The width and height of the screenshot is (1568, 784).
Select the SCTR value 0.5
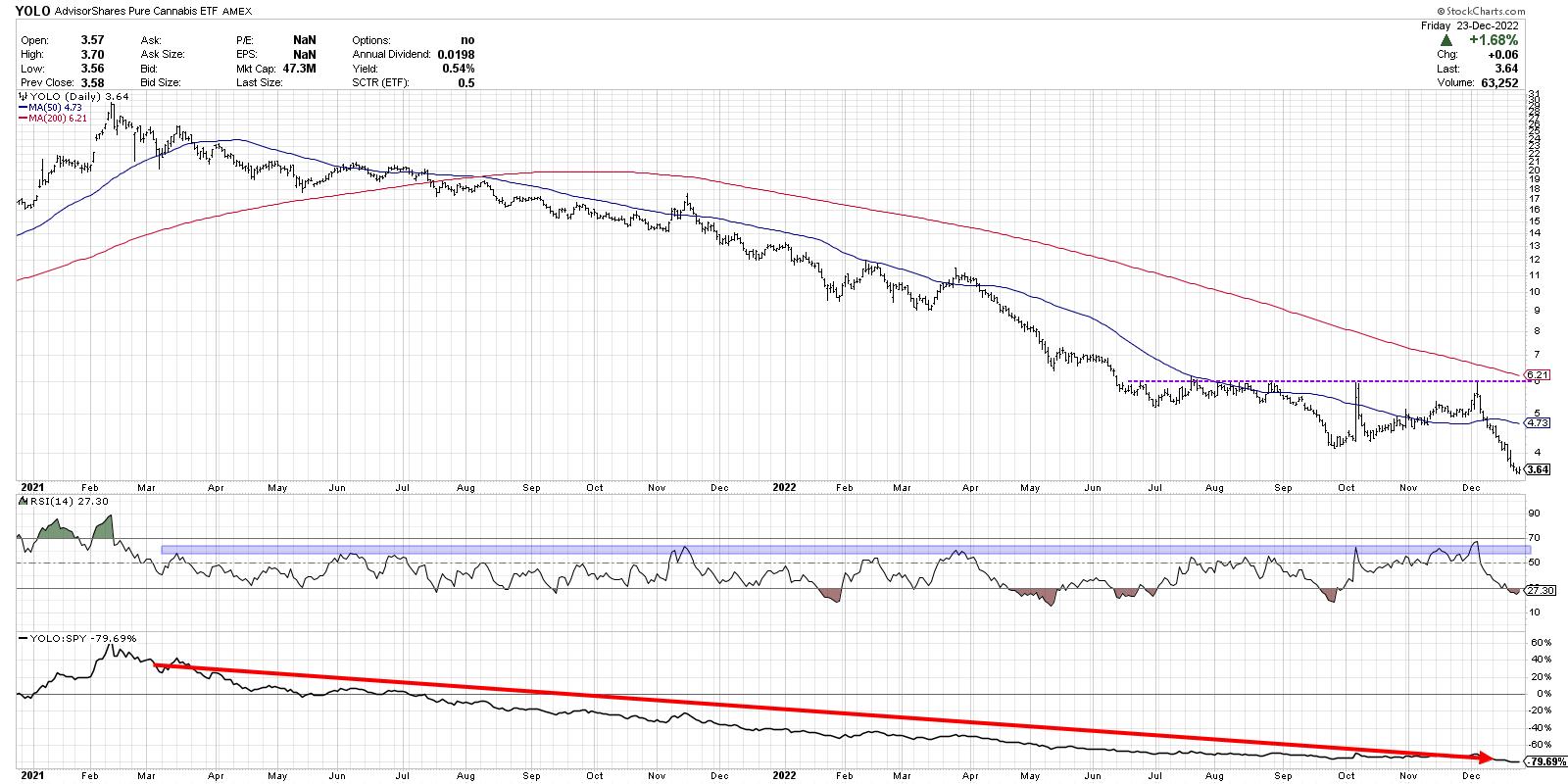(466, 83)
